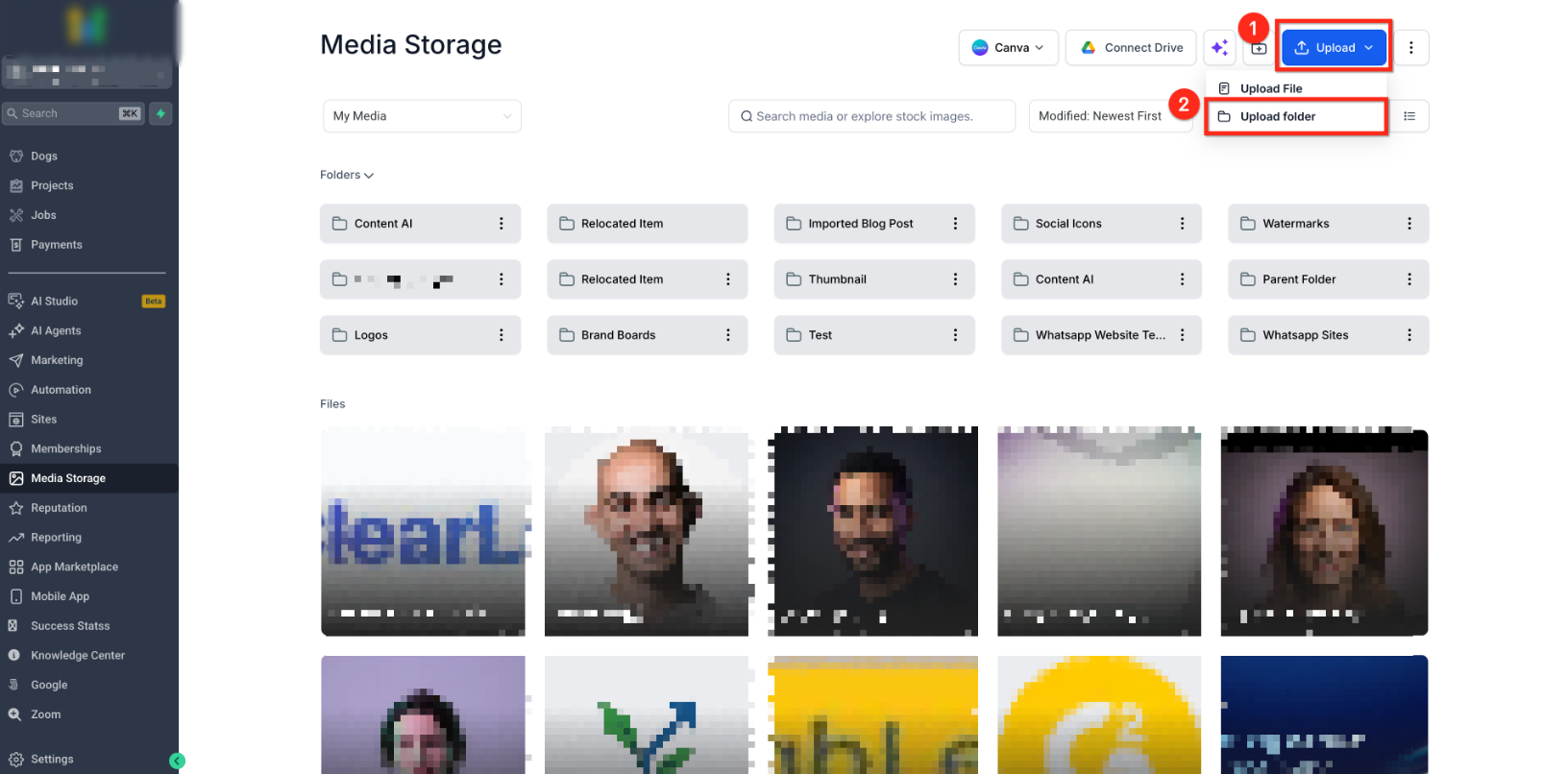Open the Marketing section

tap(89, 360)
